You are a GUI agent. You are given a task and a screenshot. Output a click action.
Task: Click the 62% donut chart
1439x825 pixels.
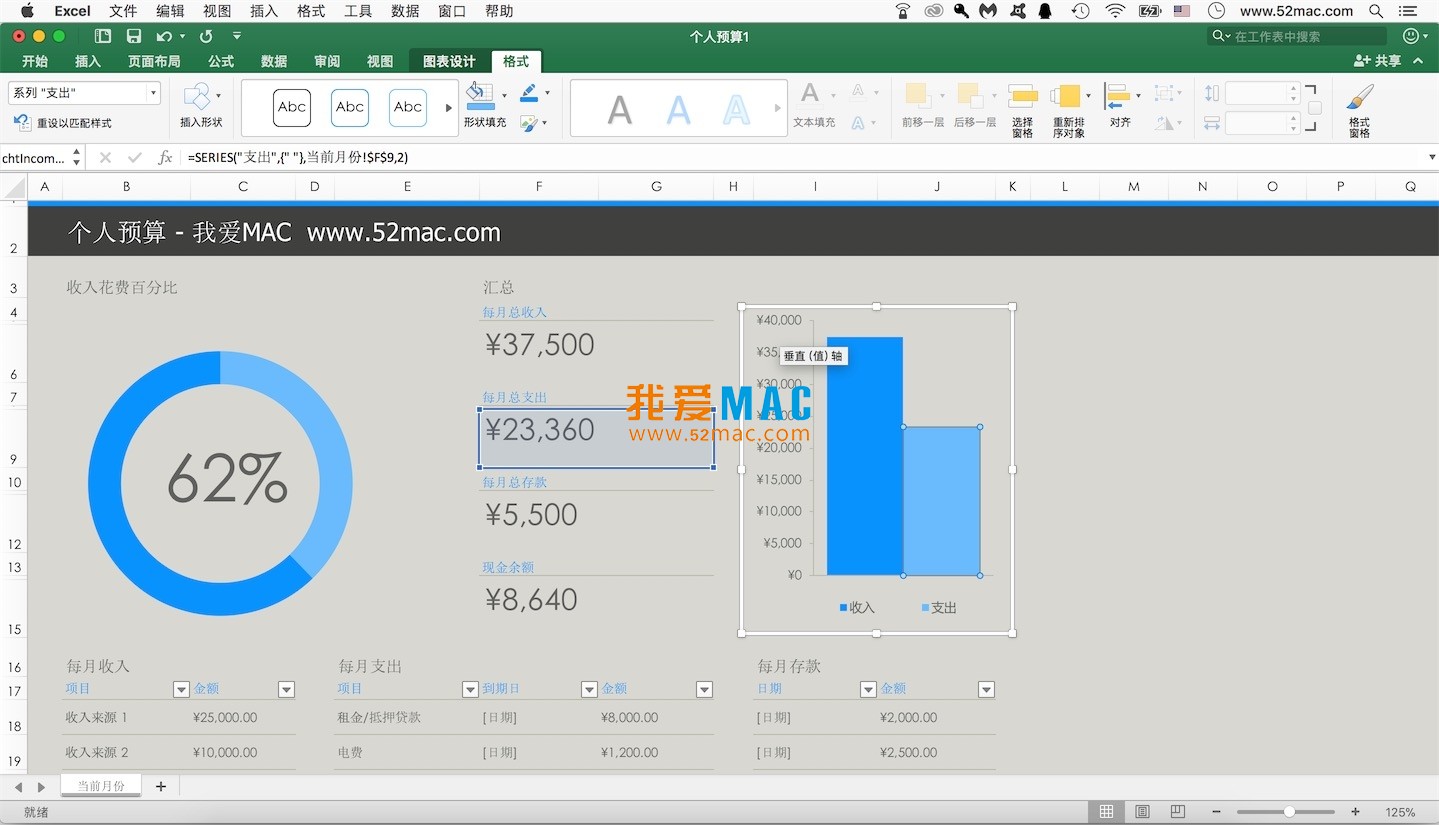pos(220,483)
